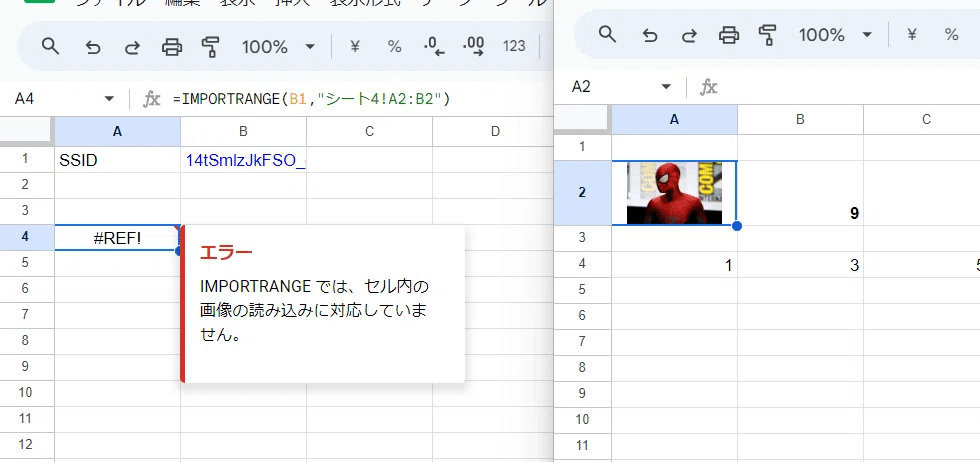Viewport: 980px width, 462px height.
Task: Print from the left window toolbar
Action: click(172, 47)
